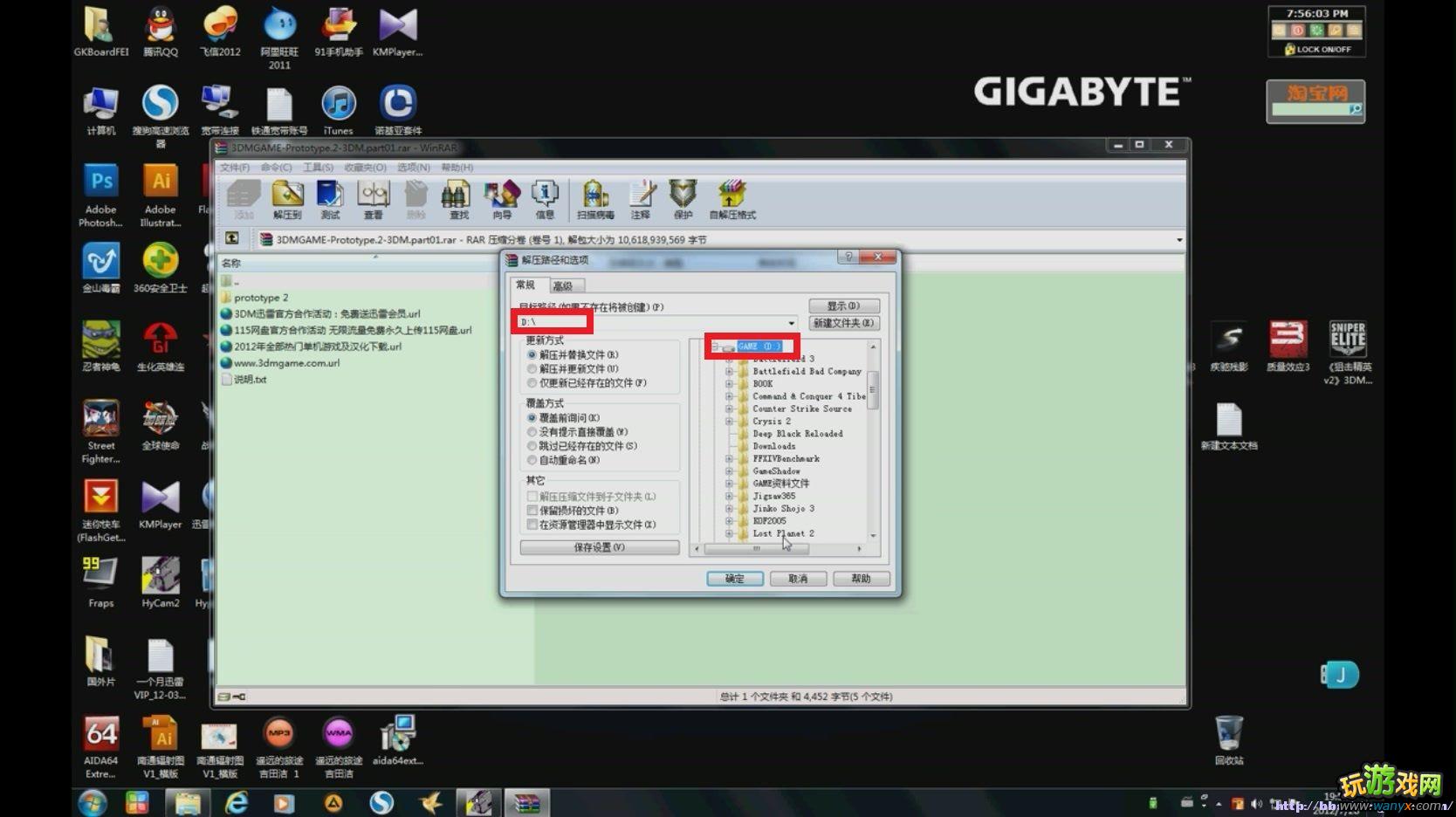Viewport: 1456px width, 817px height.
Task: Open the 360安全卫士 desktop icon
Action: (161, 268)
